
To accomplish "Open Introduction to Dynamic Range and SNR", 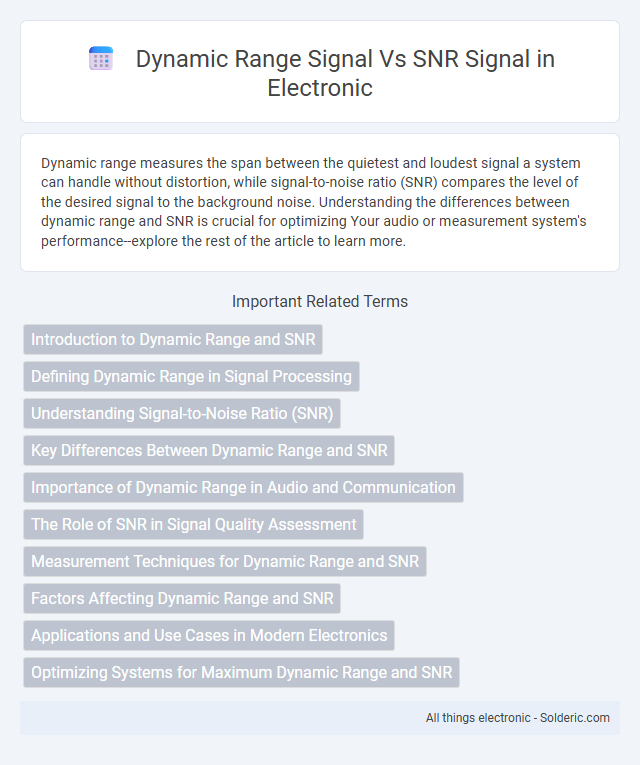I will tap(173, 340).
